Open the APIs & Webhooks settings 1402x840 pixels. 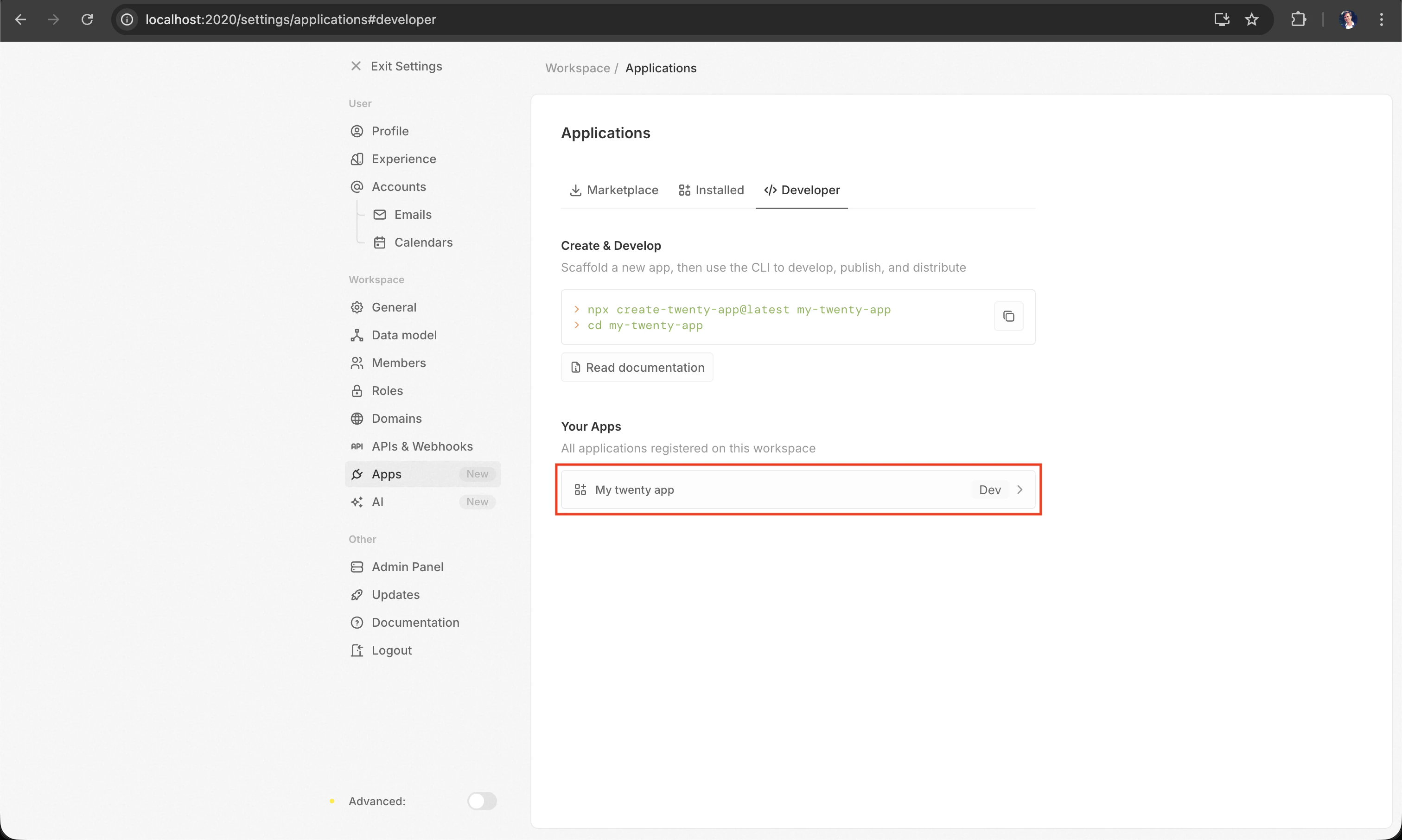click(x=422, y=446)
